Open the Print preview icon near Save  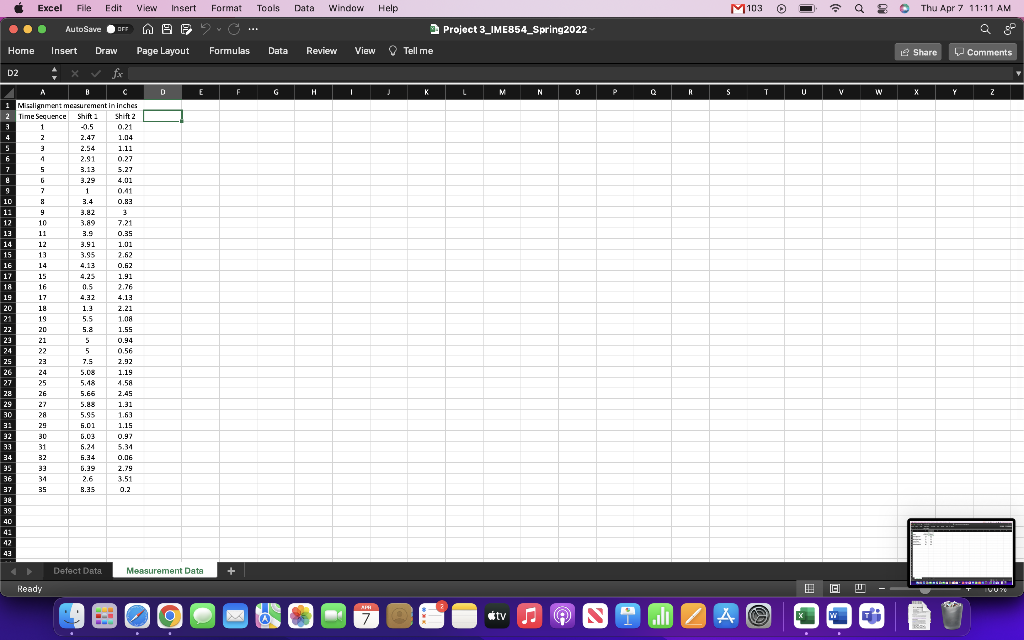[186, 29]
